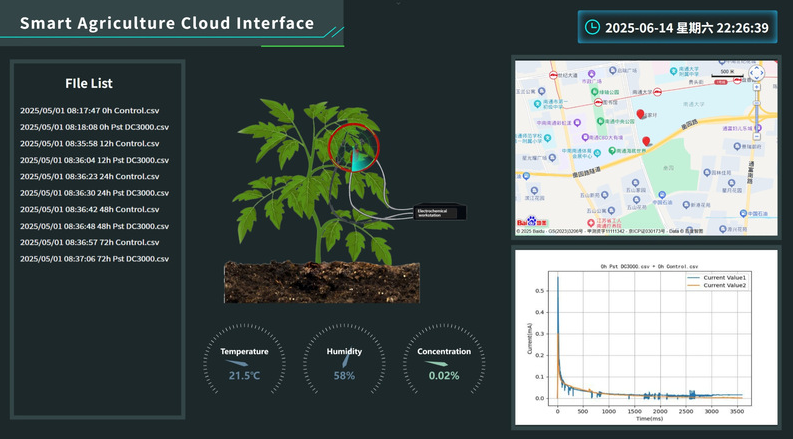793x439 pixels.
Task: Click the Concentration gauge
Action: (x=444, y=360)
